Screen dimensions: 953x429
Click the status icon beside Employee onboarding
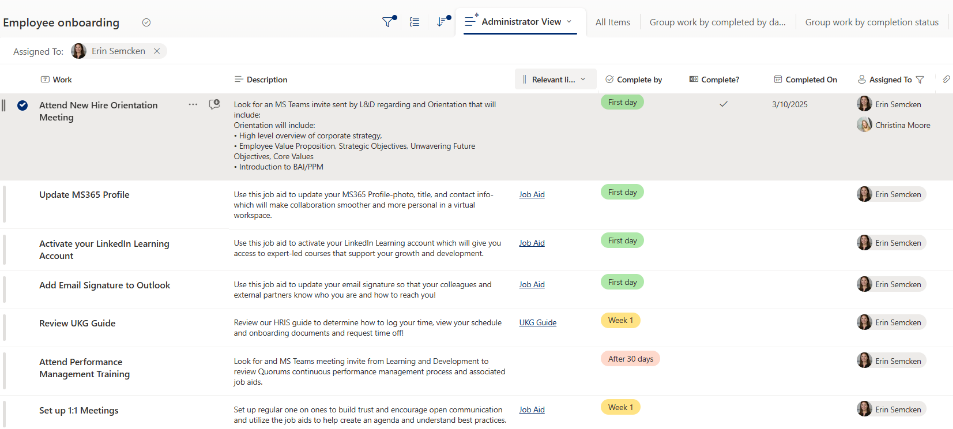[147, 22]
